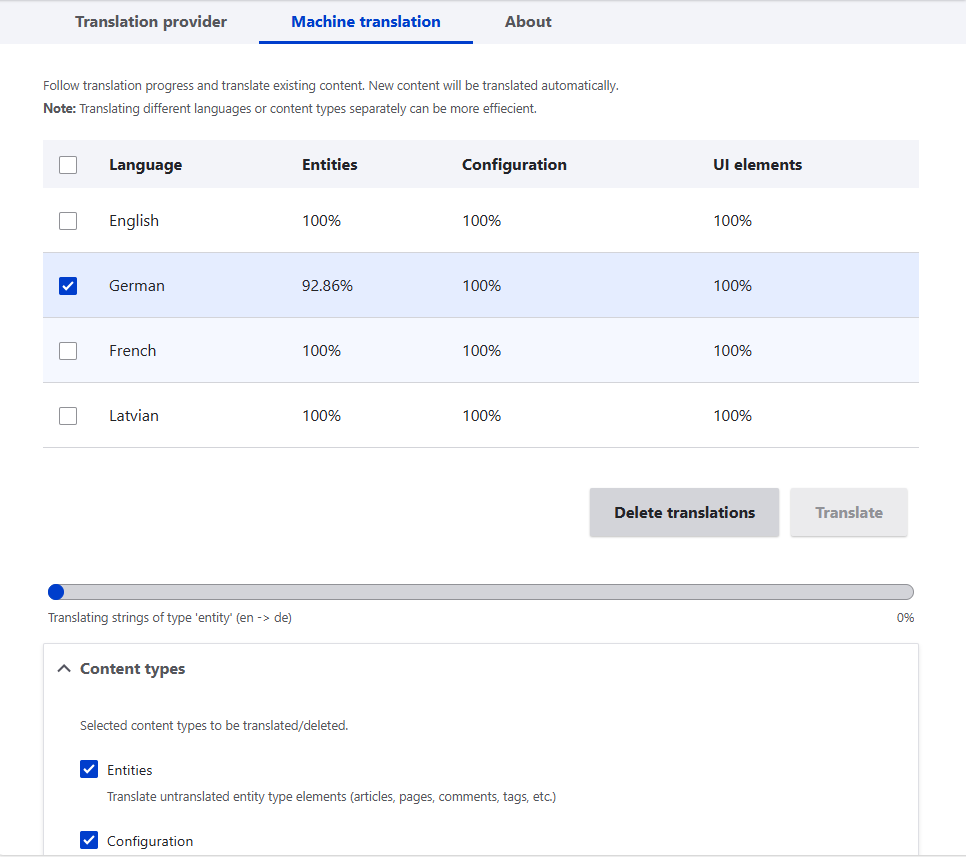Open the About tab
Viewport: 966px width, 857px height.
click(528, 21)
